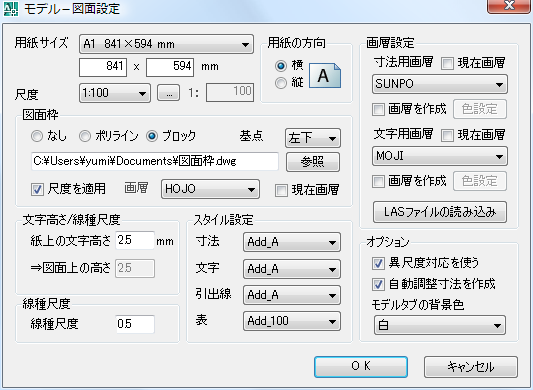
Task: Expand the 基点 左下 dropdown
Action: [313, 138]
